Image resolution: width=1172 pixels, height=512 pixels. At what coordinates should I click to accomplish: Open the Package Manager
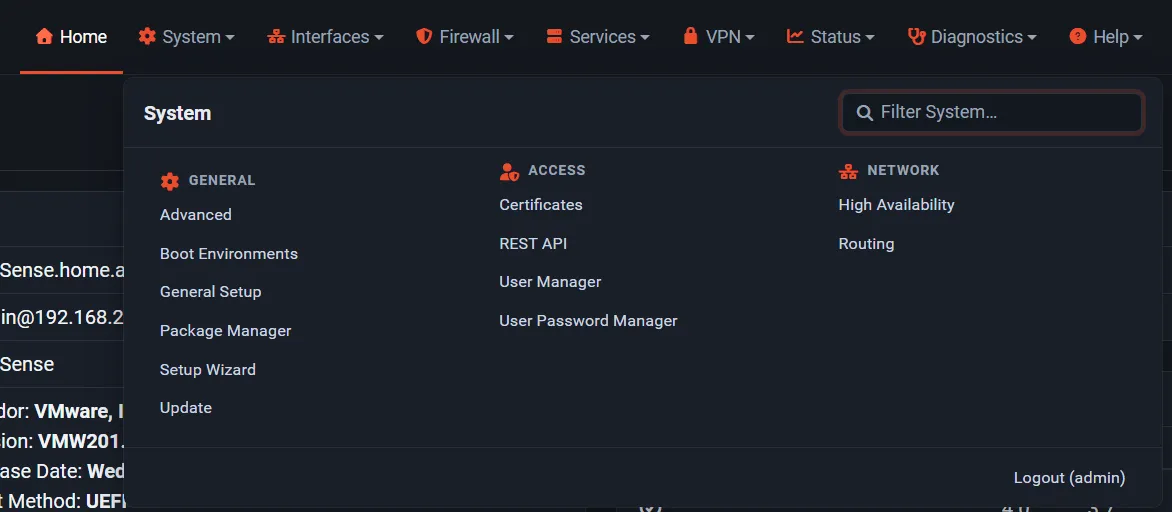point(226,330)
